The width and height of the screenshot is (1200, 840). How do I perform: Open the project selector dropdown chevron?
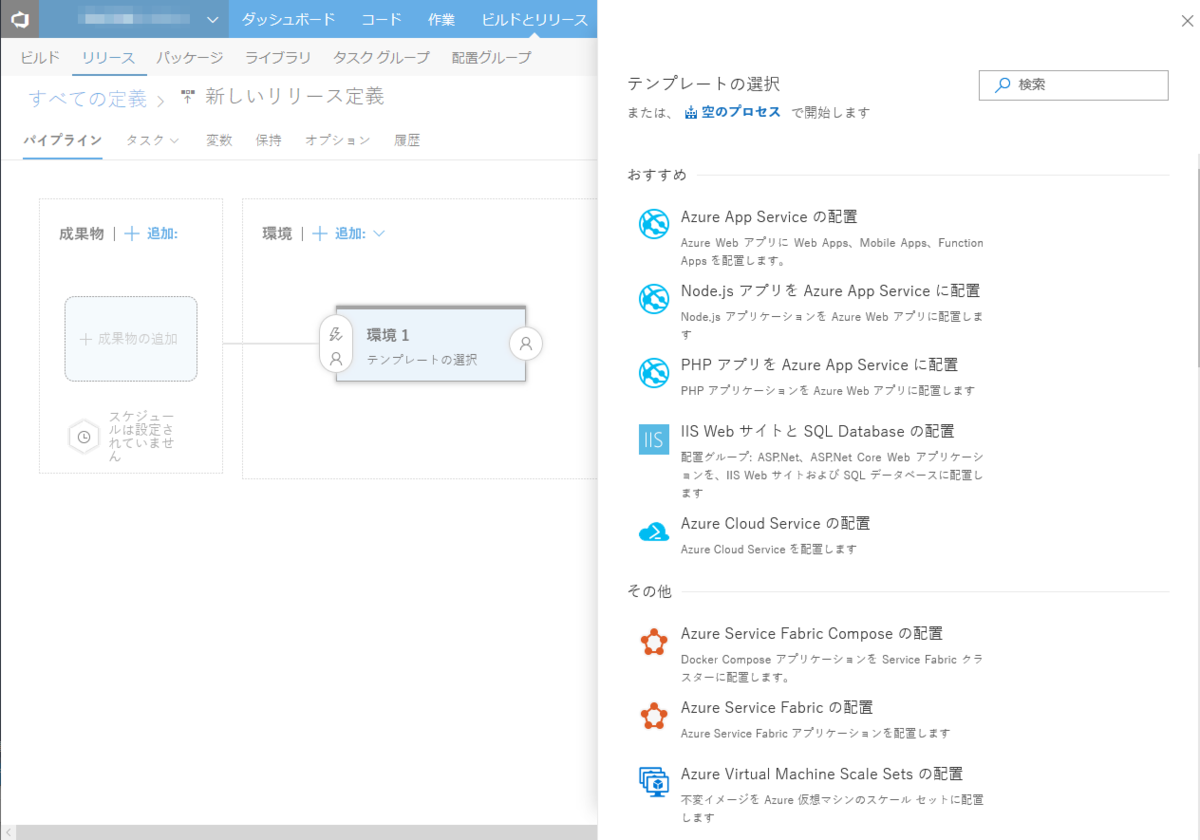[x=212, y=20]
